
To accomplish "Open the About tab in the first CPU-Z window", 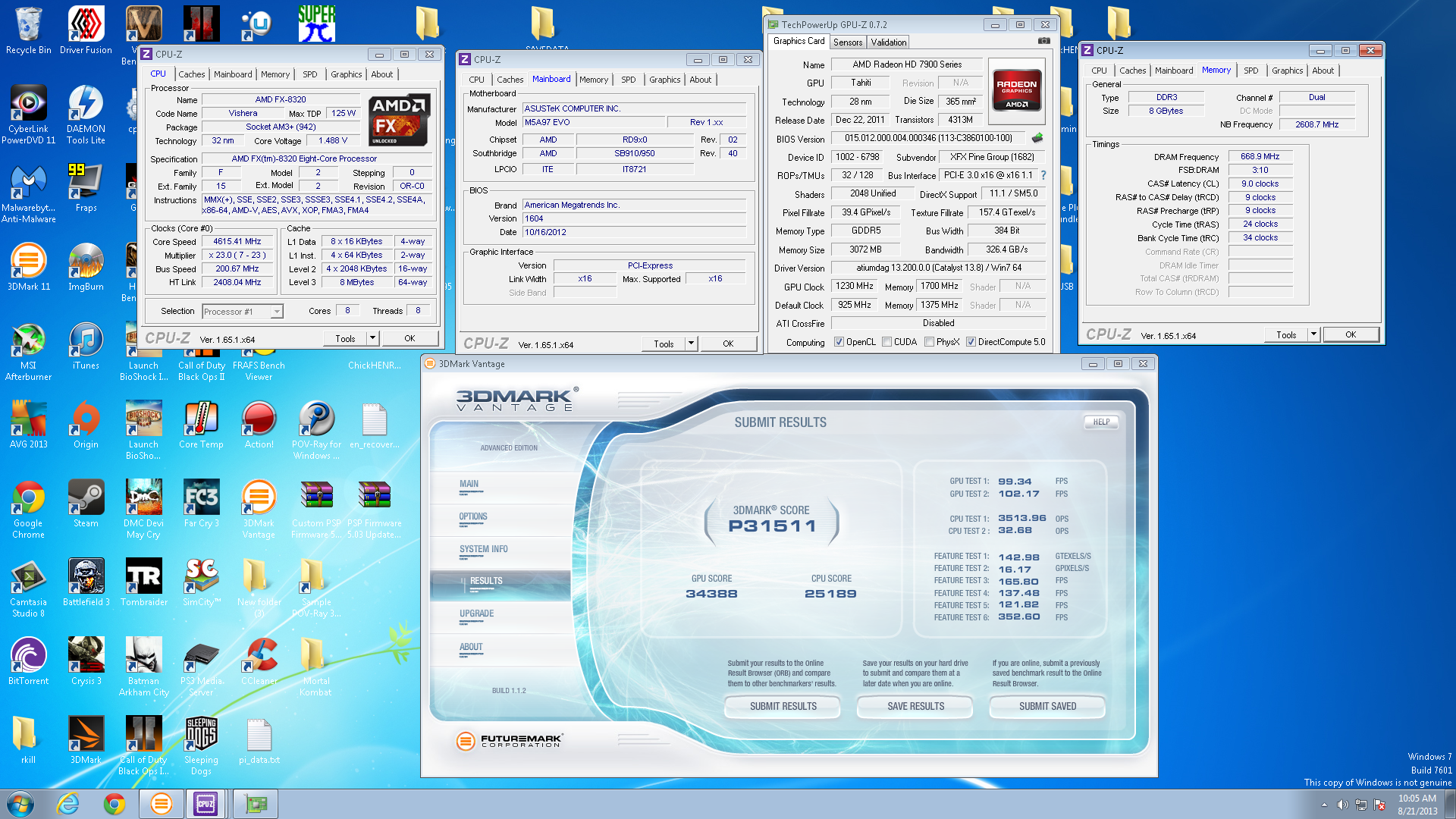I will (381, 74).
